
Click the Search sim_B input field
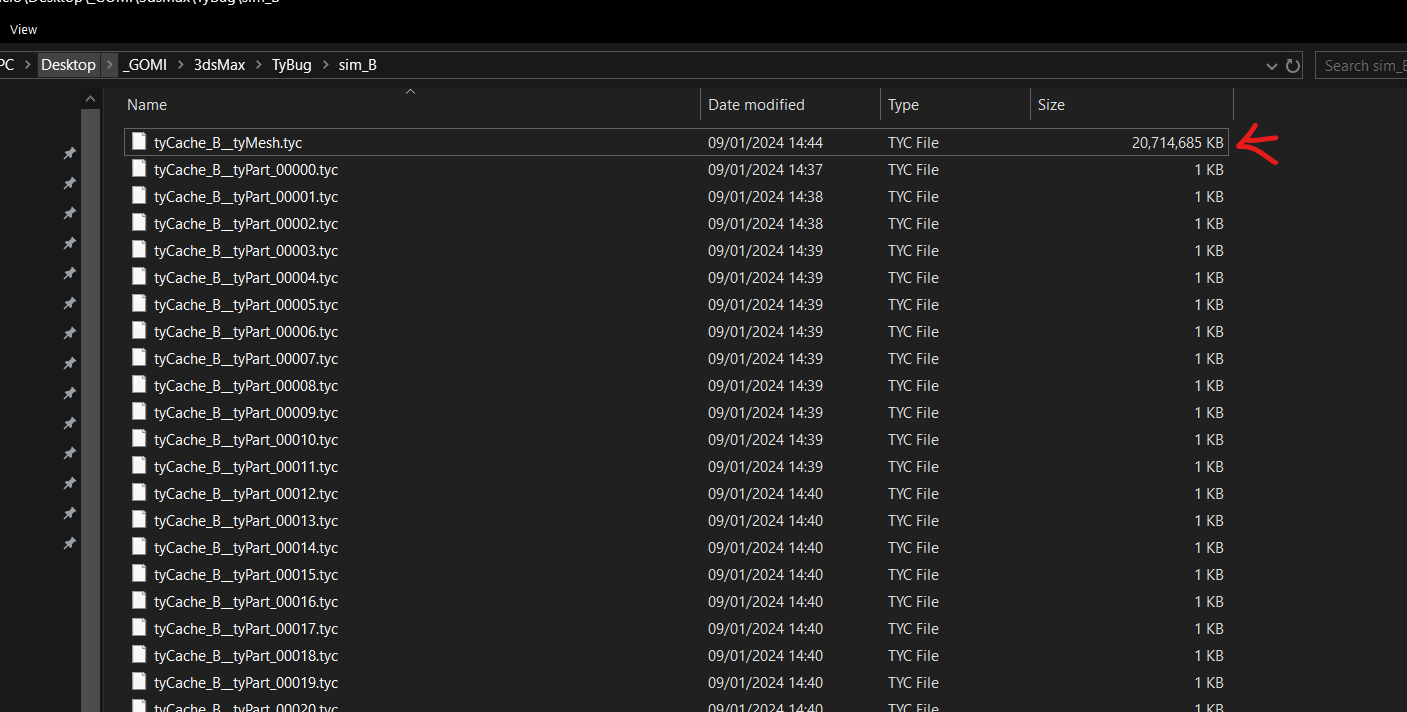(x=1360, y=66)
